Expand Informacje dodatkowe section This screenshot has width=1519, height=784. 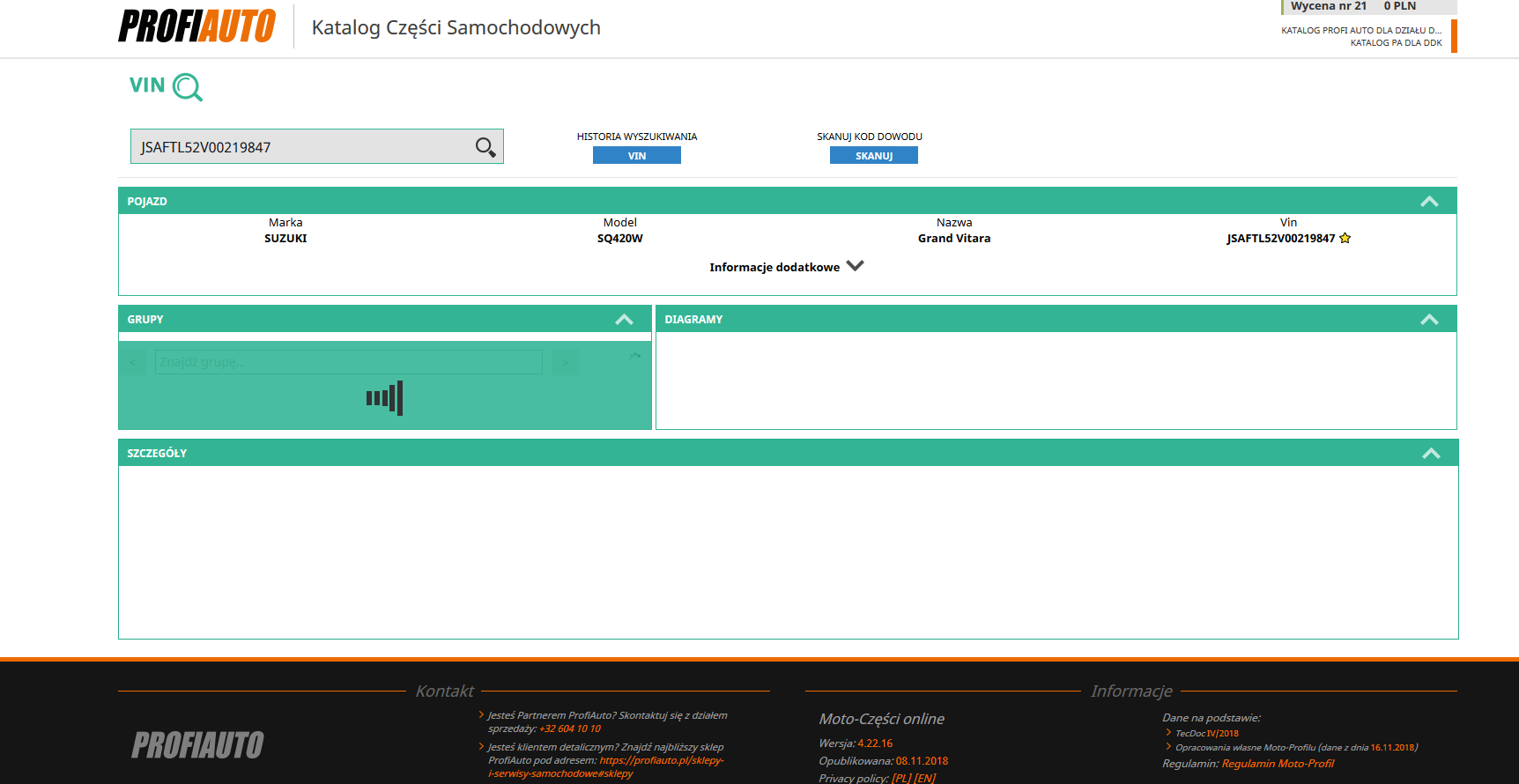point(786,267)
